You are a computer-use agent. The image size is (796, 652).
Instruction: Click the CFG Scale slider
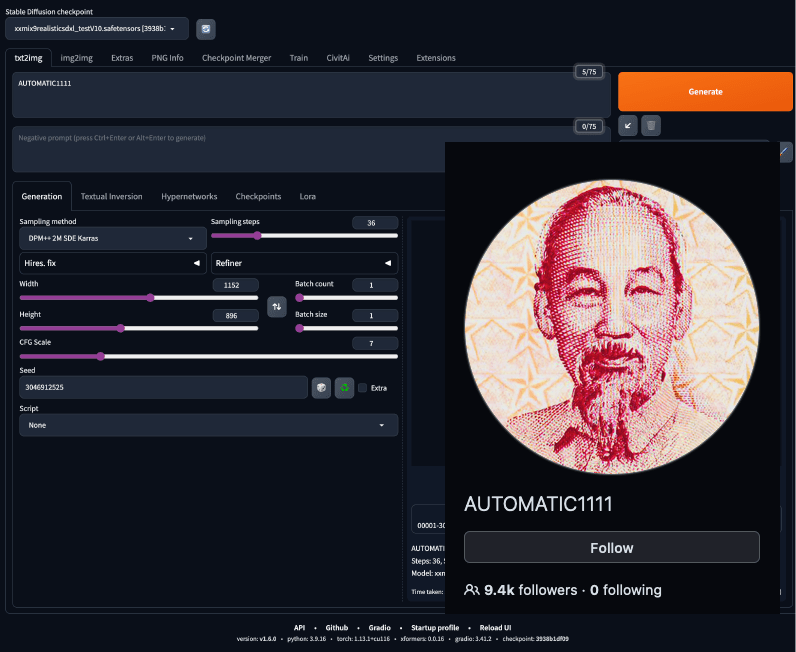(208, 356)
